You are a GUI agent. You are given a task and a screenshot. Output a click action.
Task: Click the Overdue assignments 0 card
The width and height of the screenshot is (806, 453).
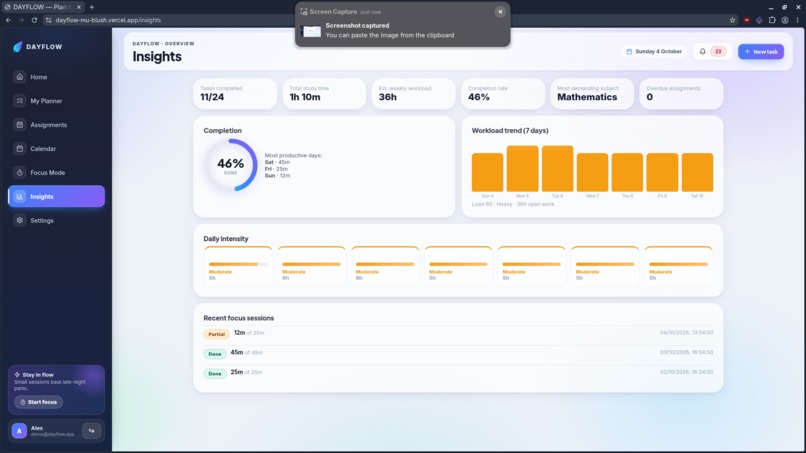(681, 94)
